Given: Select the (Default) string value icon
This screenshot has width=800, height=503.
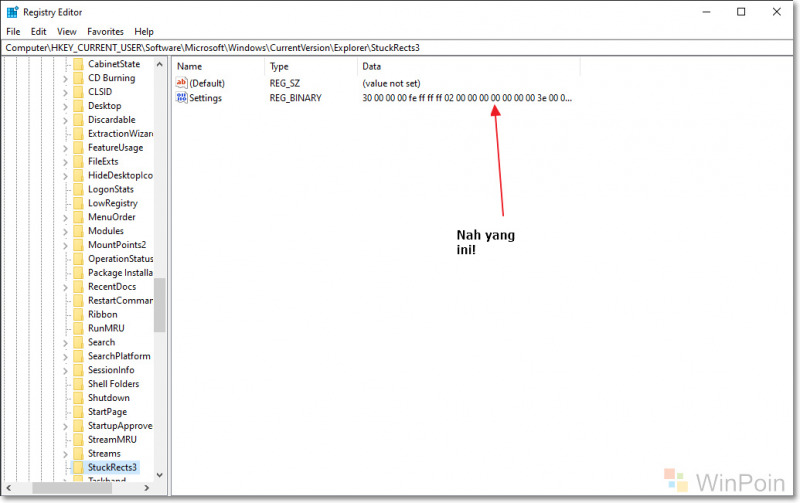Looking at the screenshot, I should click(182, 83).
